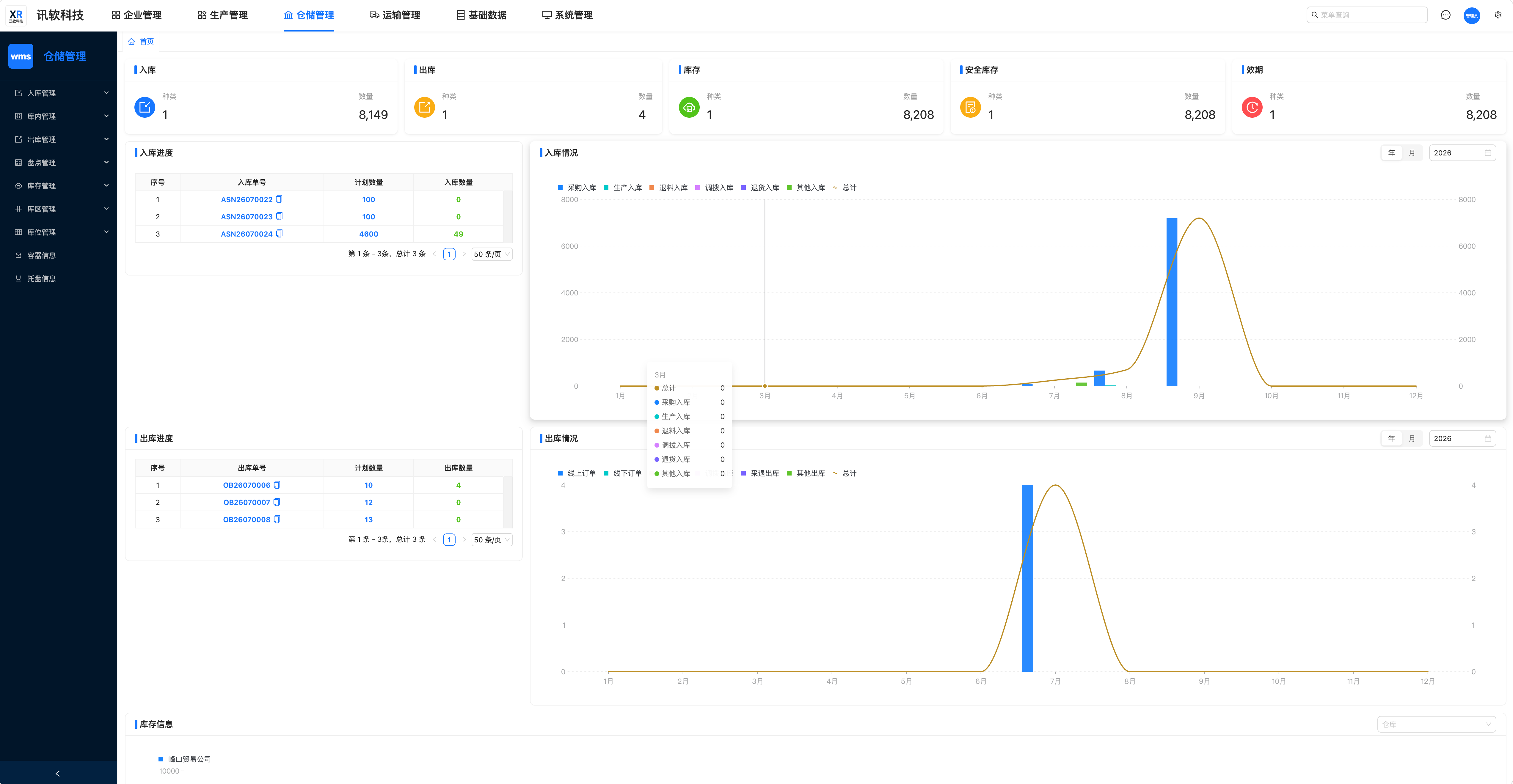Copy outbound order number OB26070008
The height and width of the screenshot is (784, 1513).
pos(277,519)
